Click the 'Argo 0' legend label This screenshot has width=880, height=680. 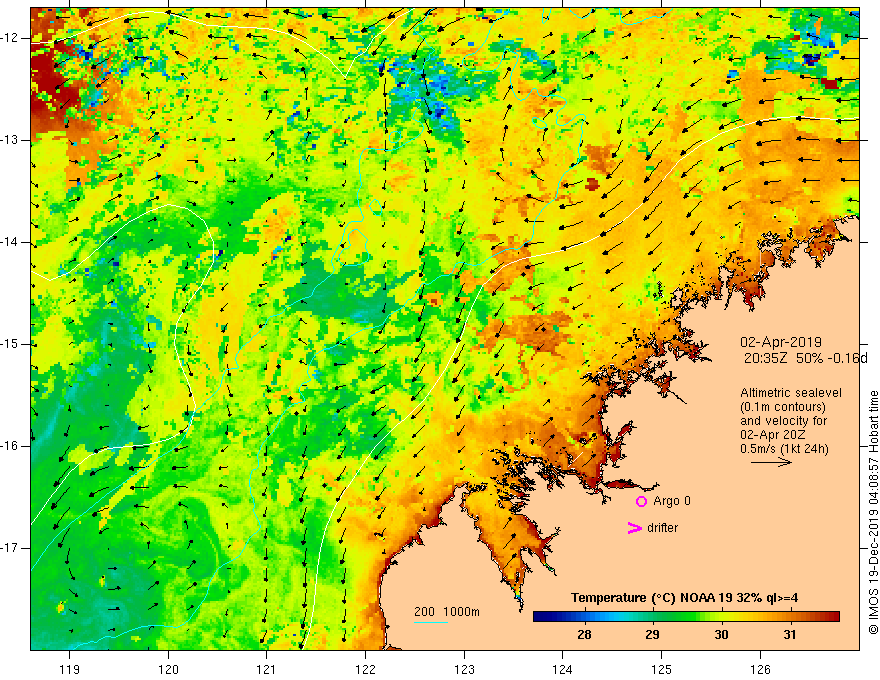coord(672,501)
